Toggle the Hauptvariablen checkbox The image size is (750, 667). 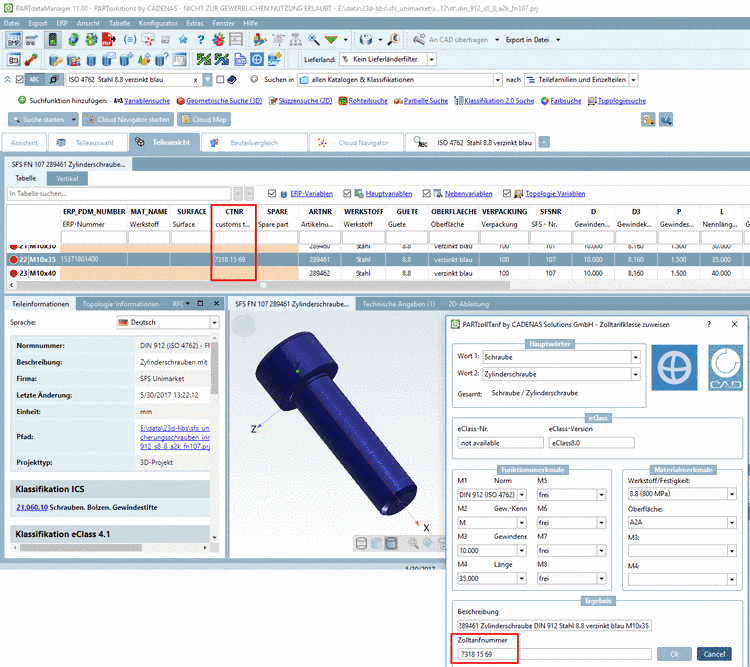pos(347,193)
